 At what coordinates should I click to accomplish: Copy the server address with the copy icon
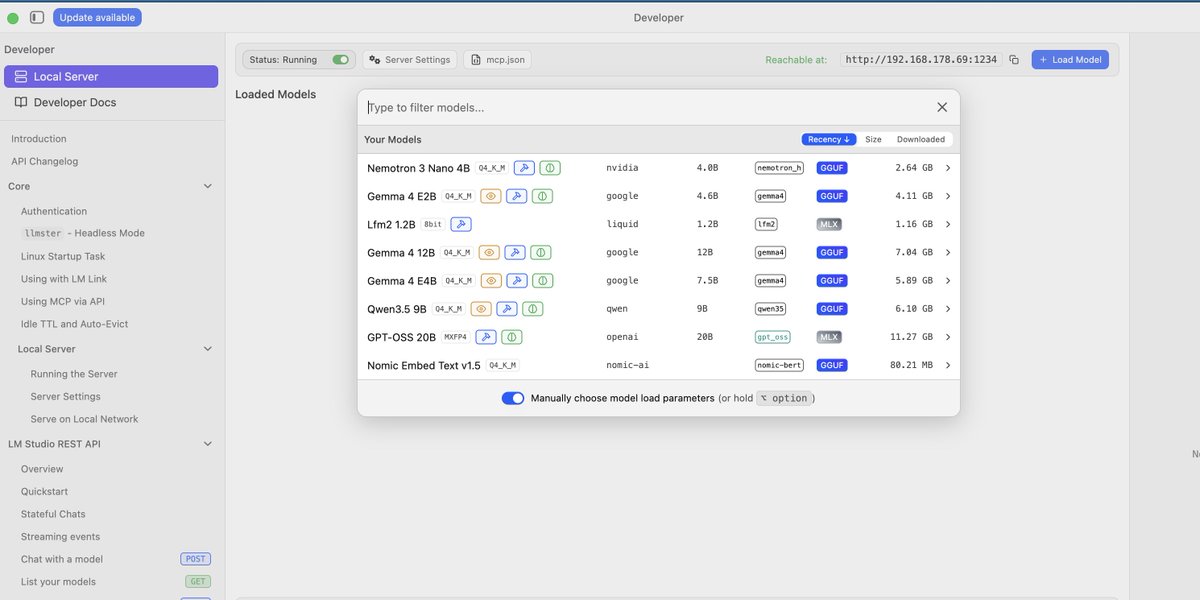coord(1014,60)
